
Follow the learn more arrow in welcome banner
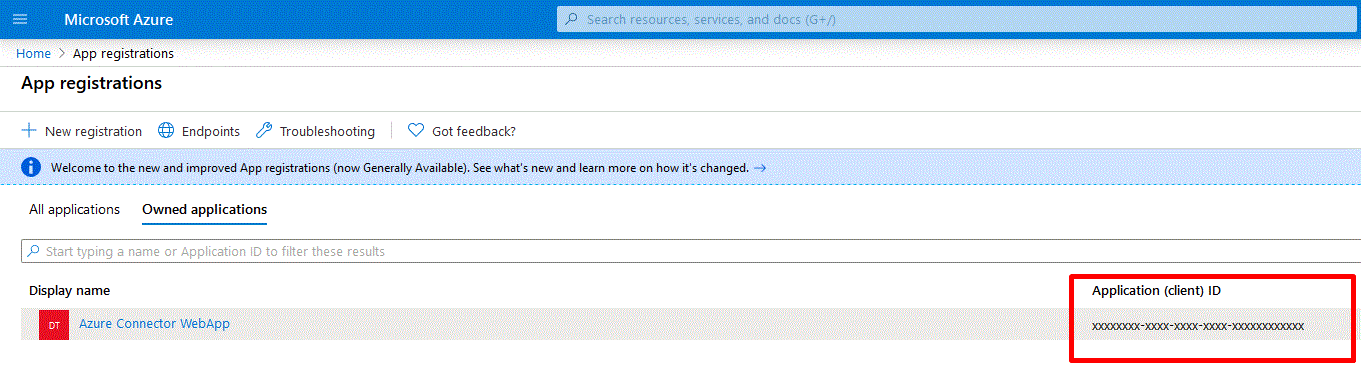[x=760, y=168]
